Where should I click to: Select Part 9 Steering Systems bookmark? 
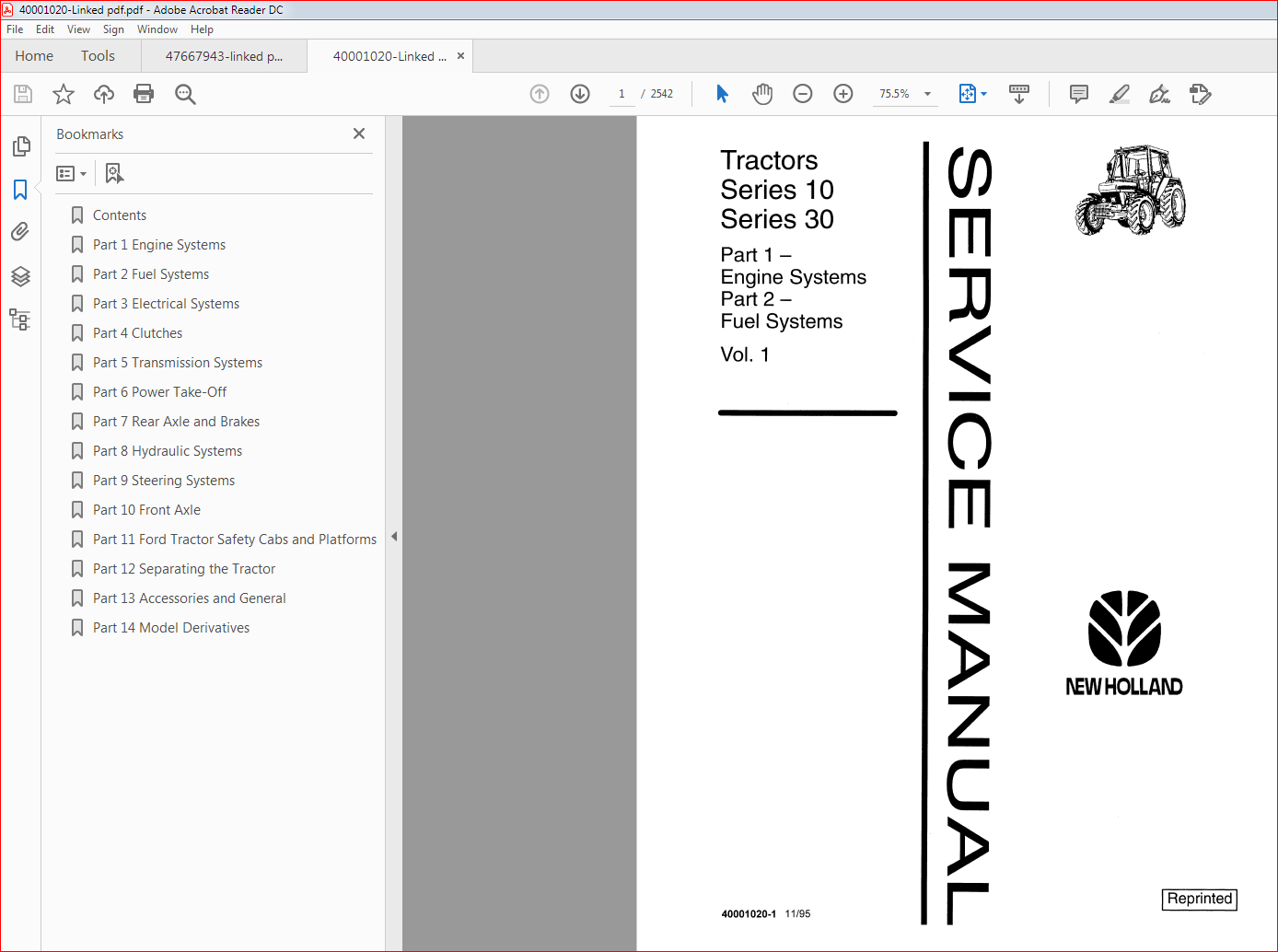point(164,481)
